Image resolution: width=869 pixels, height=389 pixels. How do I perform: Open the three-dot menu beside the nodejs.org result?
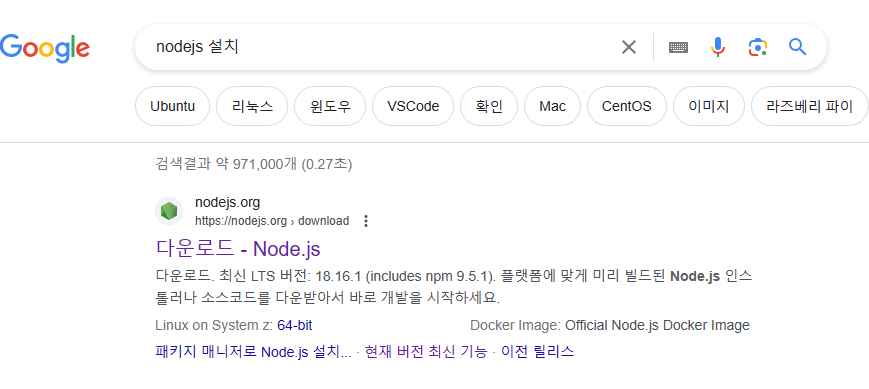pos(365,221)
